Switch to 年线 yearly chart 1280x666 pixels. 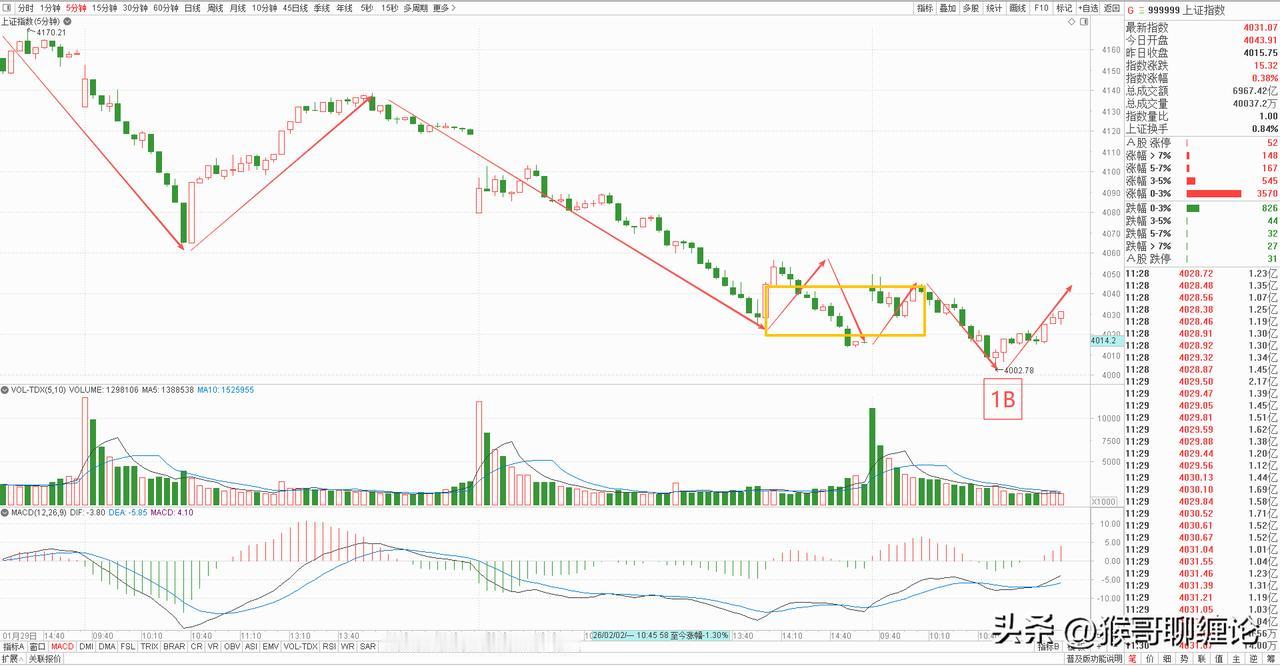pos(344,8)
